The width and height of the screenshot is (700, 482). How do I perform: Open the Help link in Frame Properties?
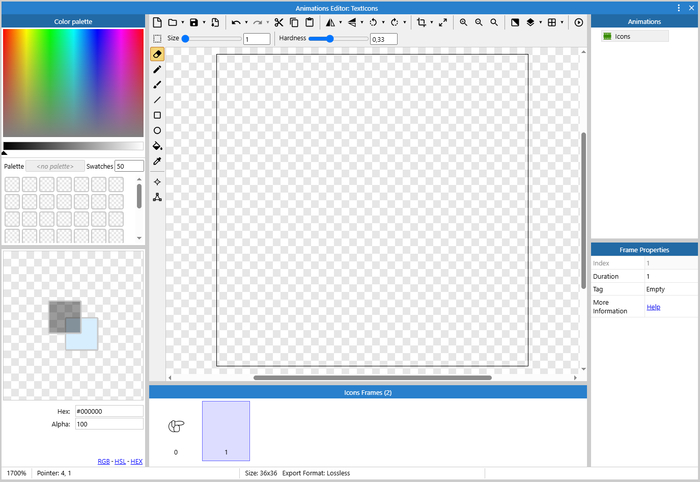click(653, 307)
